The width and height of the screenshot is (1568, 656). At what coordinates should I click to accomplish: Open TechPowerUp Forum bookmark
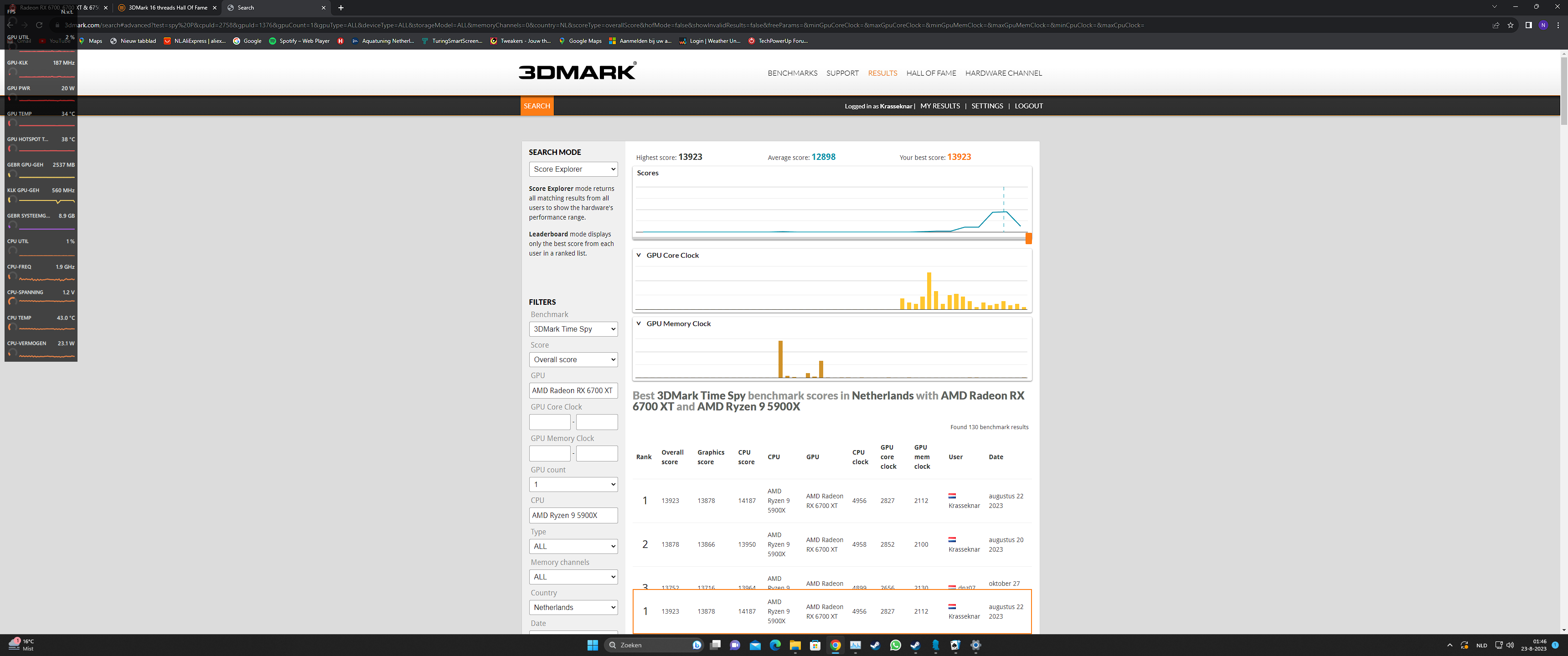coord(778,41)
